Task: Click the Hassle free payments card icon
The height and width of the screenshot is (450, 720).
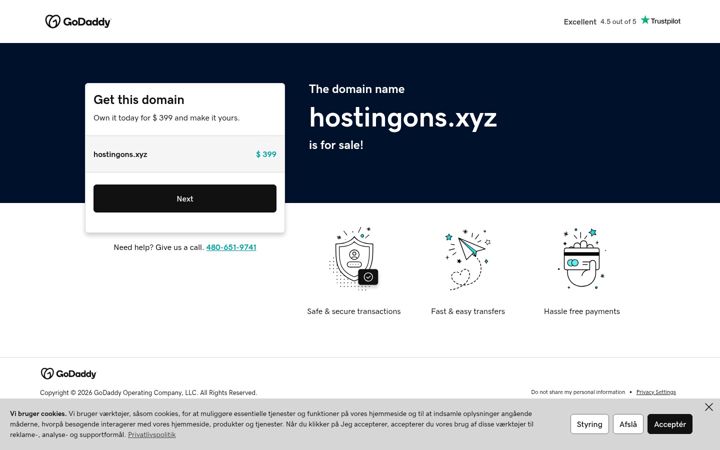Action: pos(581,259)
